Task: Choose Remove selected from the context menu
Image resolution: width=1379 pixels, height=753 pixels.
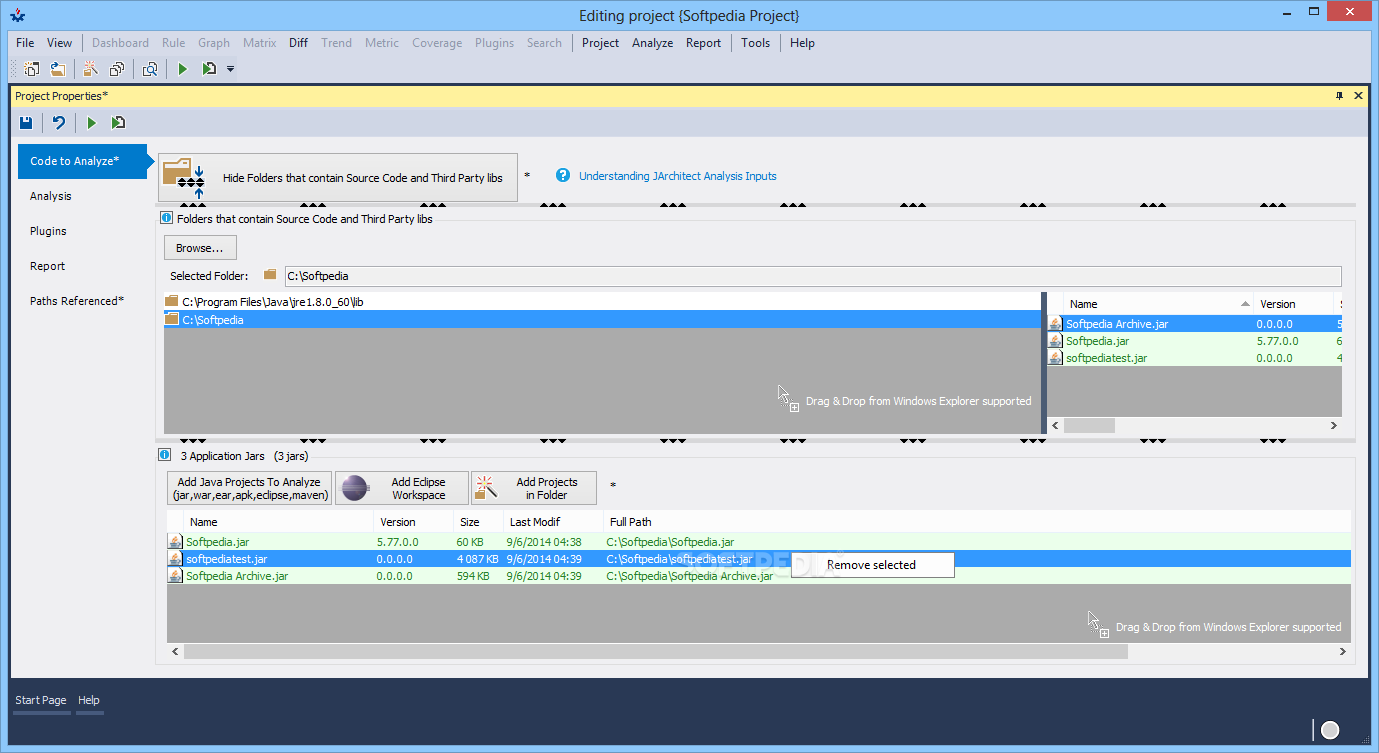Action: (872, 565)
